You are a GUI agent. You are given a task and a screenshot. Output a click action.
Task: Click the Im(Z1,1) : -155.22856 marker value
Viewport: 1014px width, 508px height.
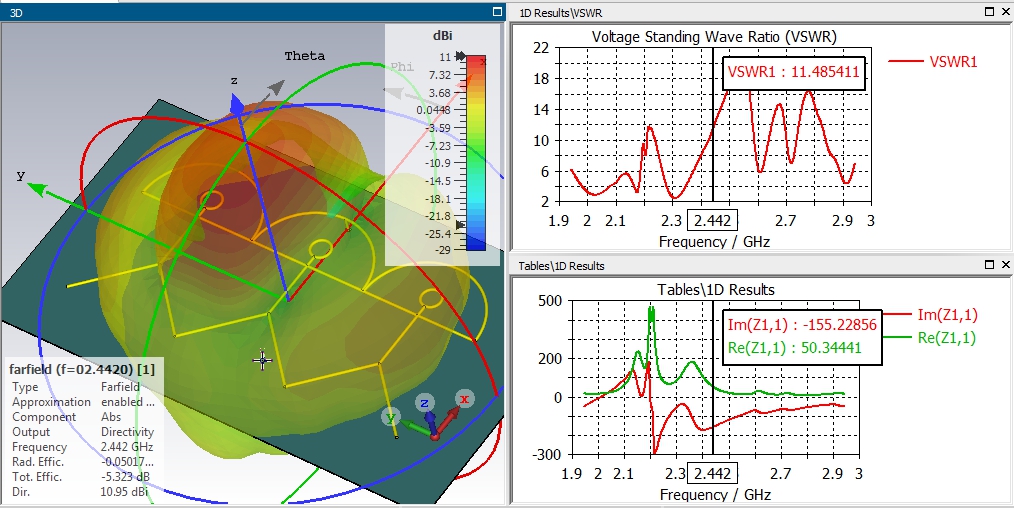(802, 324)
